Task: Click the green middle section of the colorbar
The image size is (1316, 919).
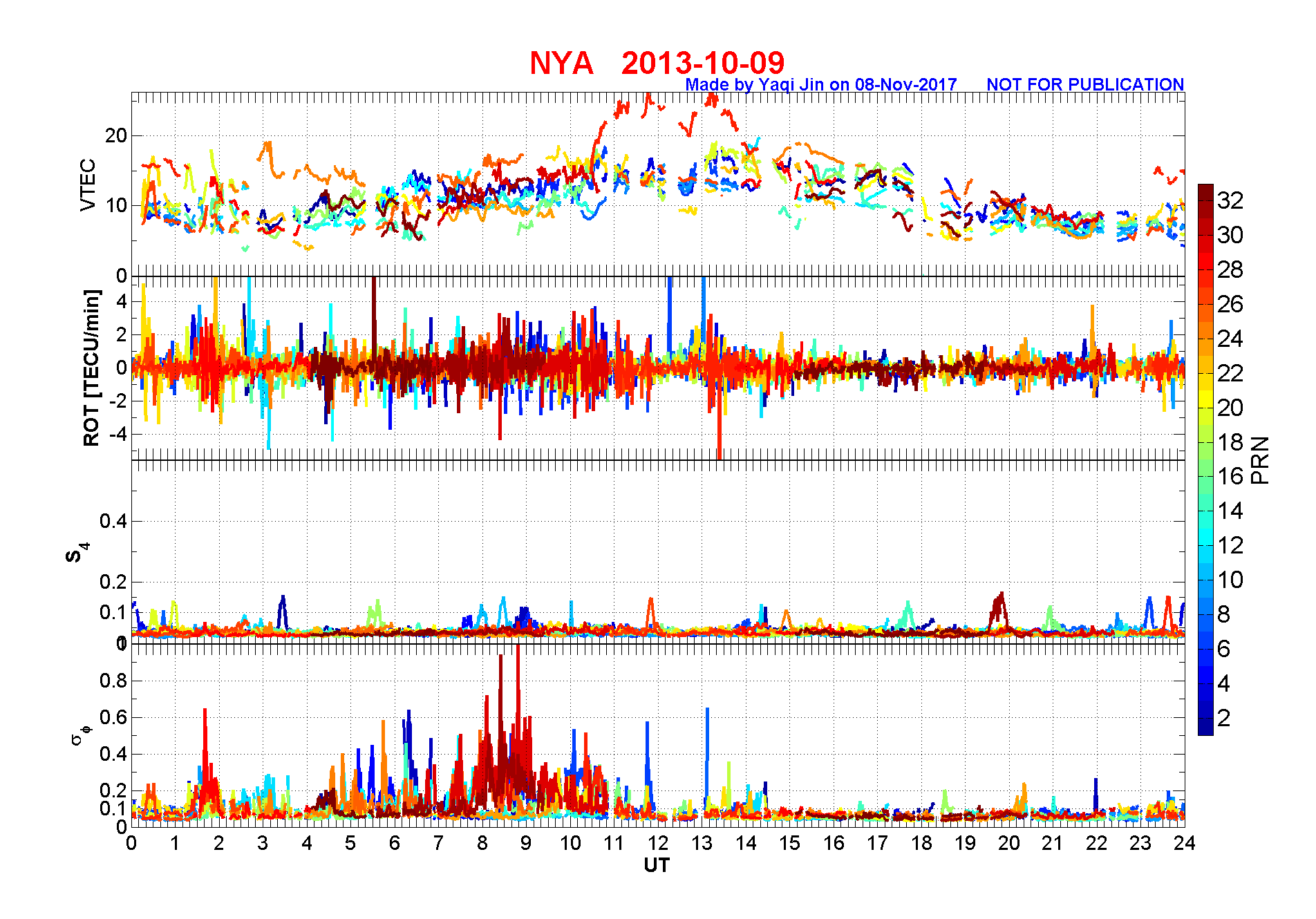Action: [x=1205, y=468]
